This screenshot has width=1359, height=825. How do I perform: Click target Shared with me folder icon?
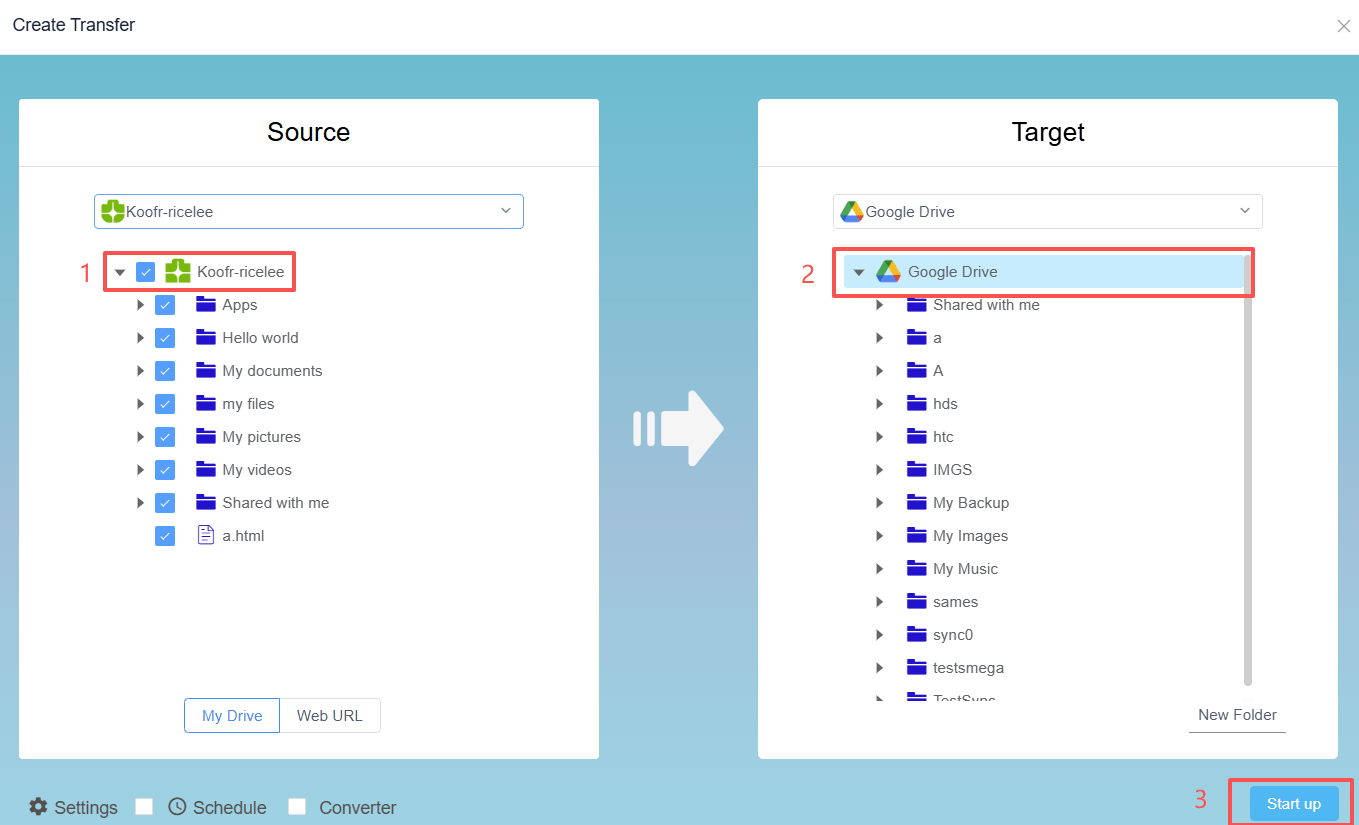pyautogui.click(x=917, y=304)
